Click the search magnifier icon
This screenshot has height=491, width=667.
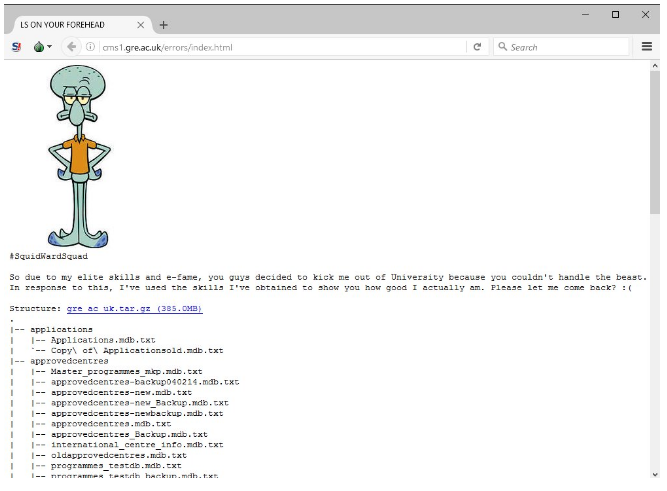pos(502,46)
